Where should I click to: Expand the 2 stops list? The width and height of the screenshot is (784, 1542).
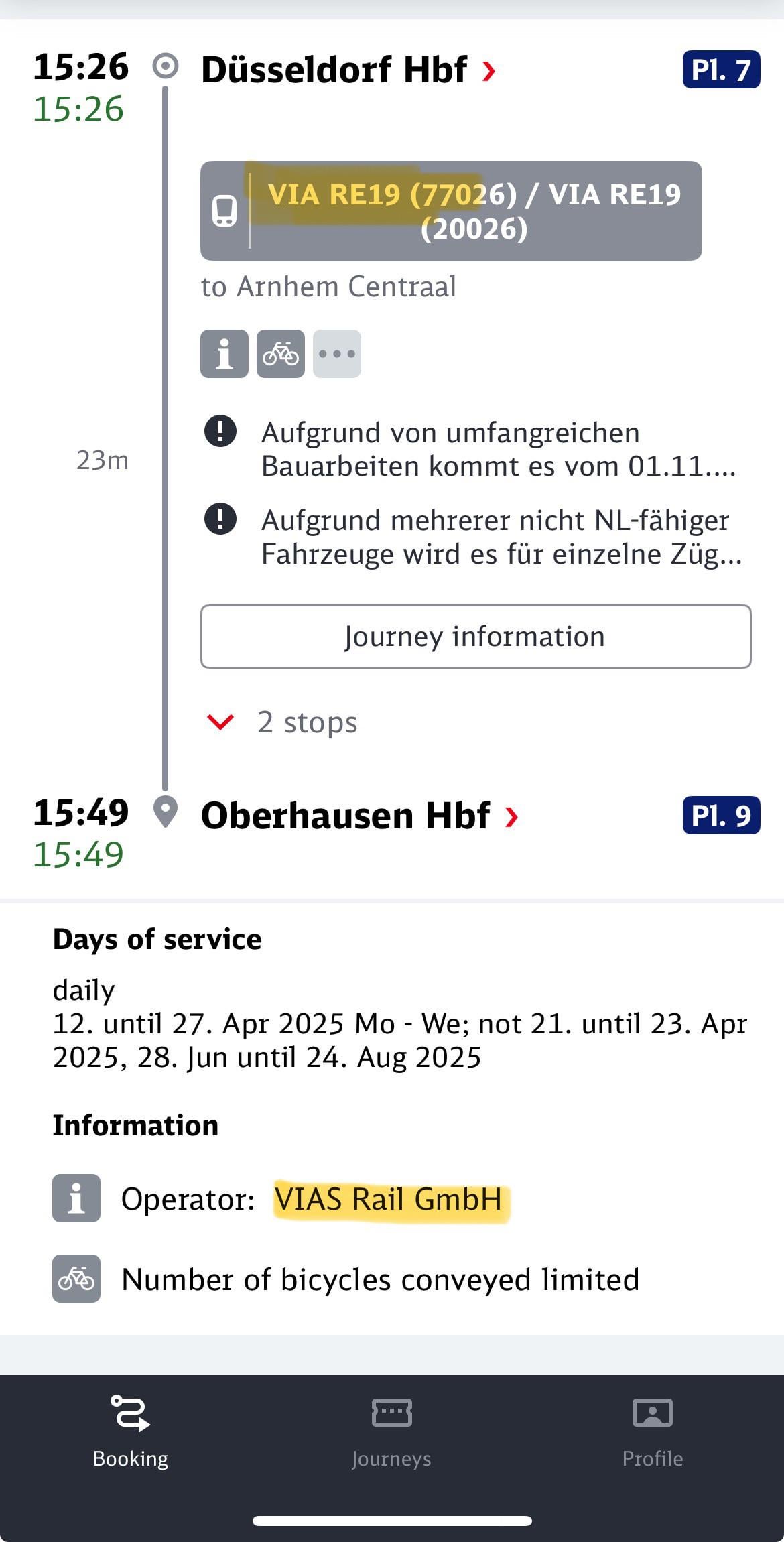coord(281,722)
